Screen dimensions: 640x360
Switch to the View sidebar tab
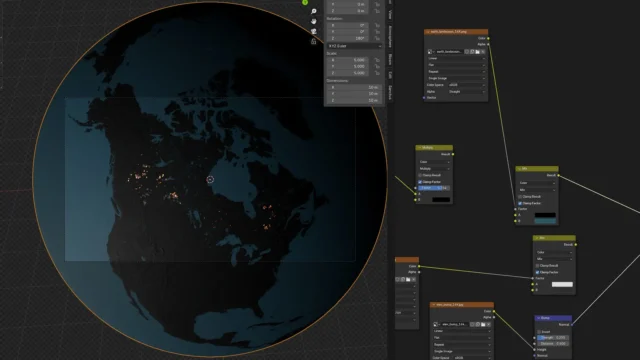tap(390, 15)
